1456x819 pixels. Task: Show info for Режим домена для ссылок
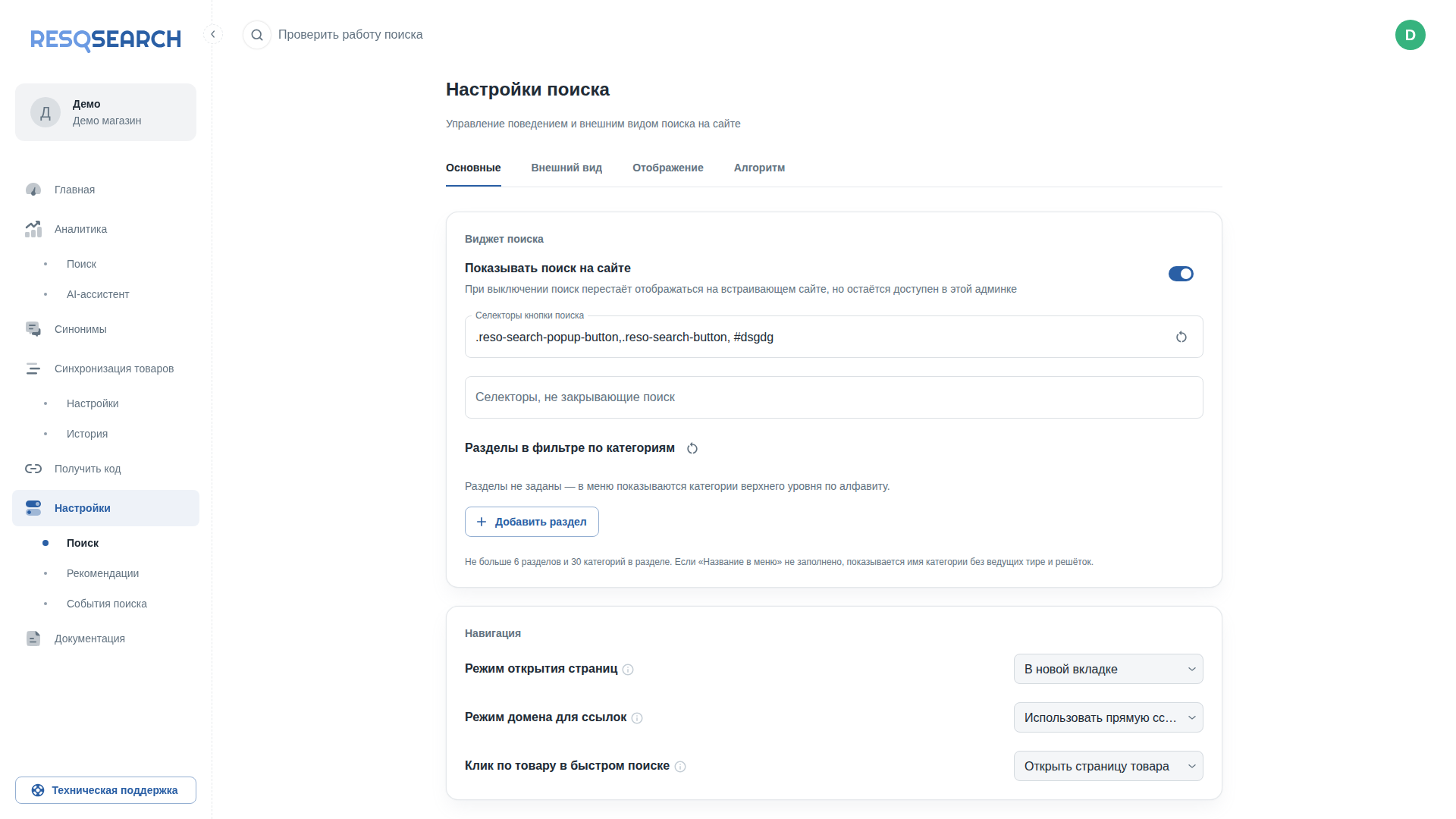pyautogui.click(x=637, y=718)
